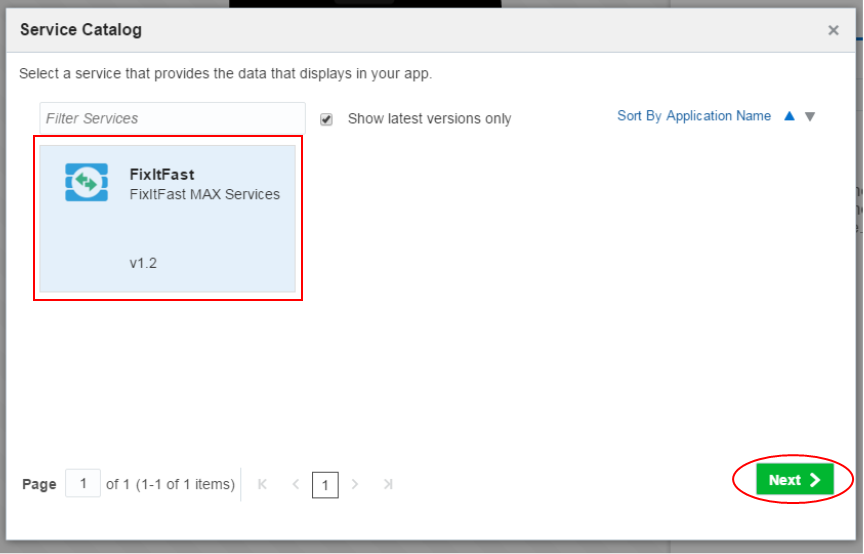Click the 'Show latest versions only' label
This screenshot has height=554, width=864.
429,119
